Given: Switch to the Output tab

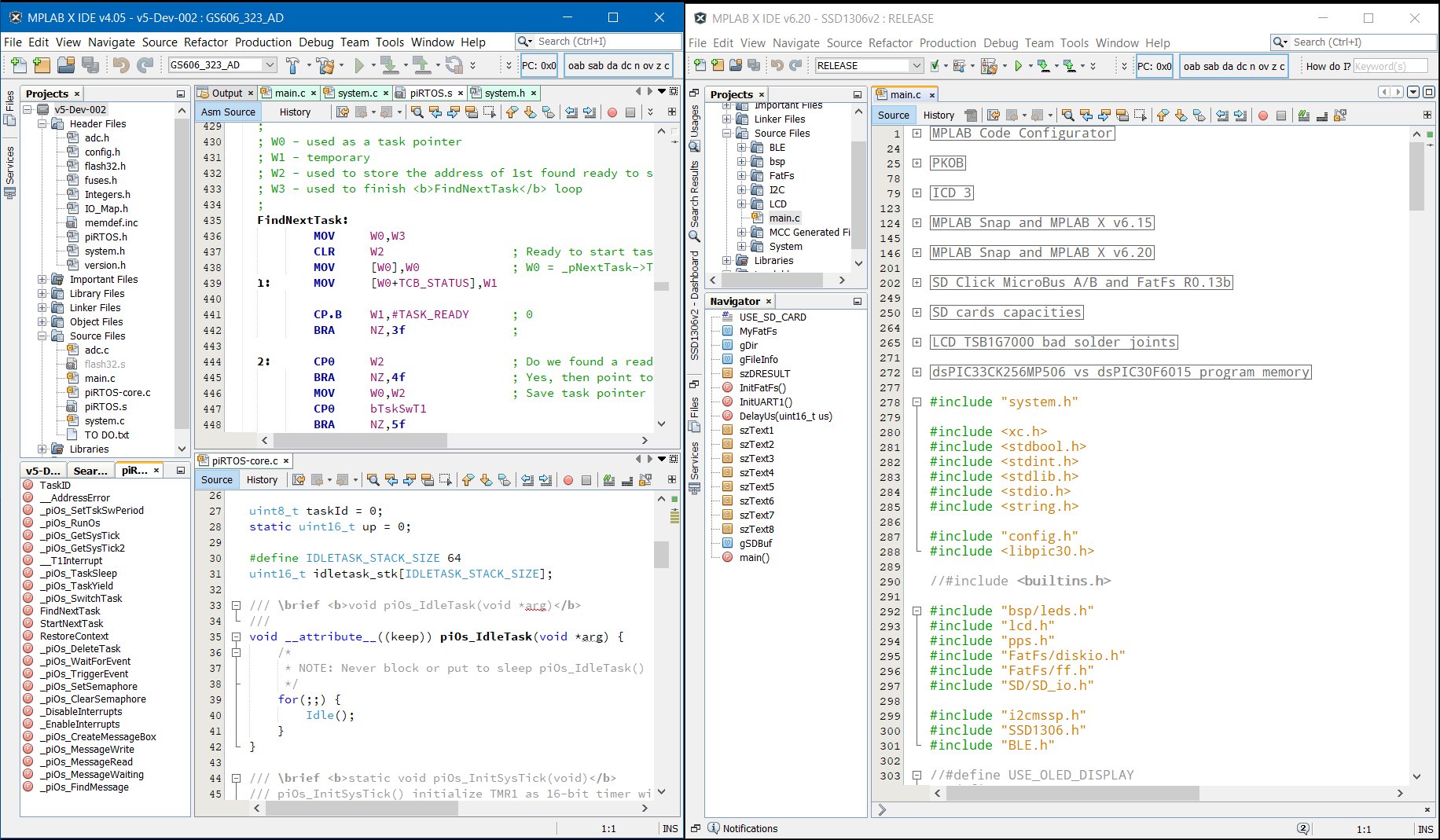Looking at the screenshot, I should (x=226, y=93).
